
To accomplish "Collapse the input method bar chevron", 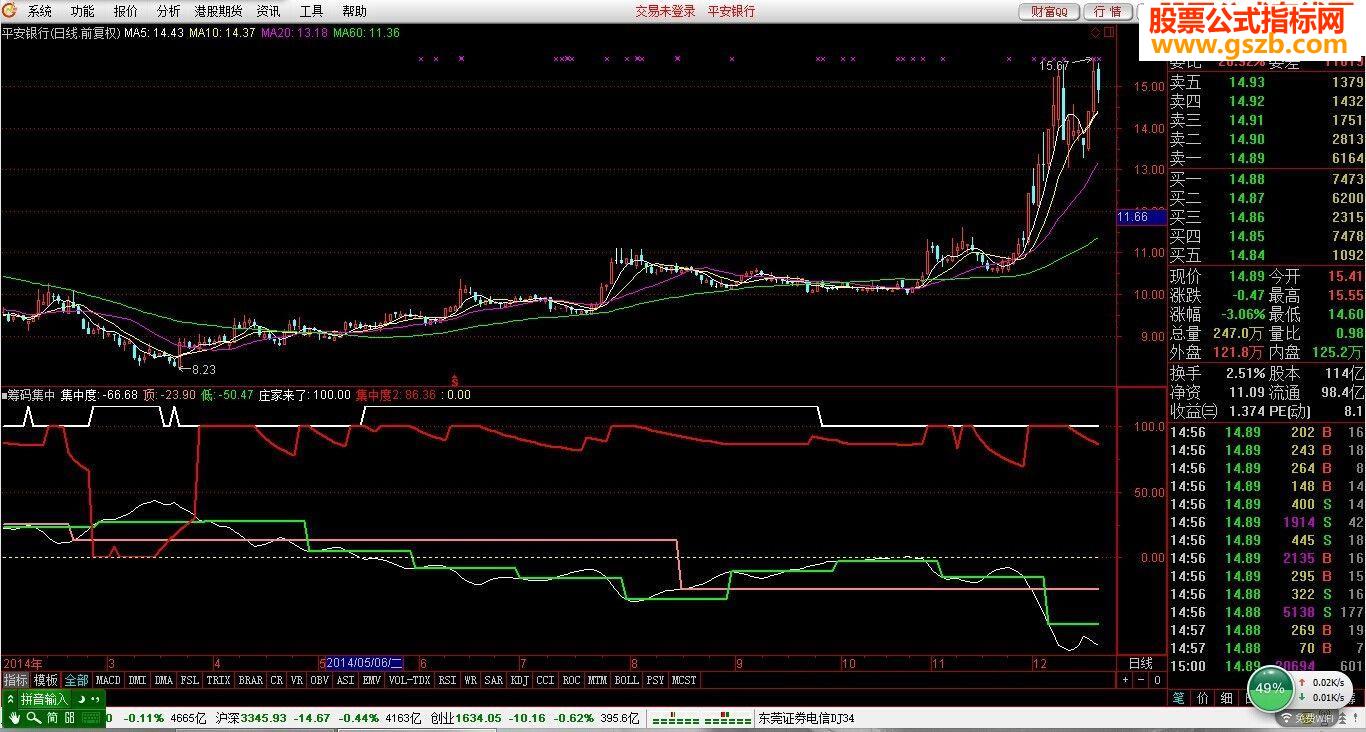I will tap(10, 700).
